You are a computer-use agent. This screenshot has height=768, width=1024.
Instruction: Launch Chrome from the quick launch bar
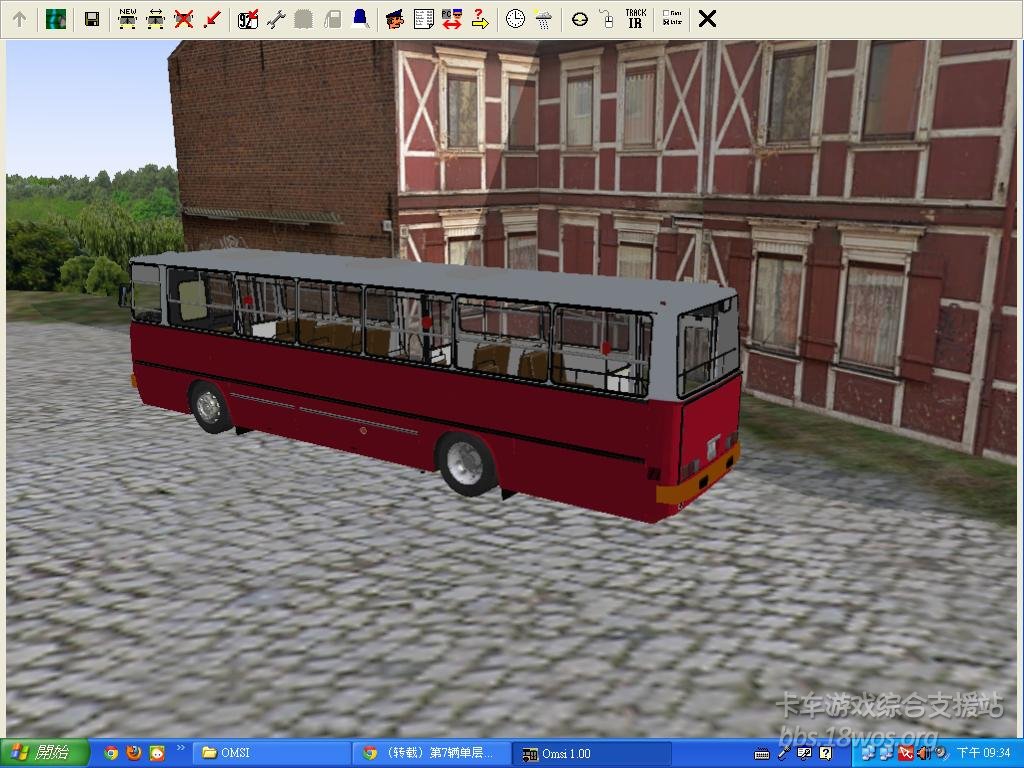111,753
